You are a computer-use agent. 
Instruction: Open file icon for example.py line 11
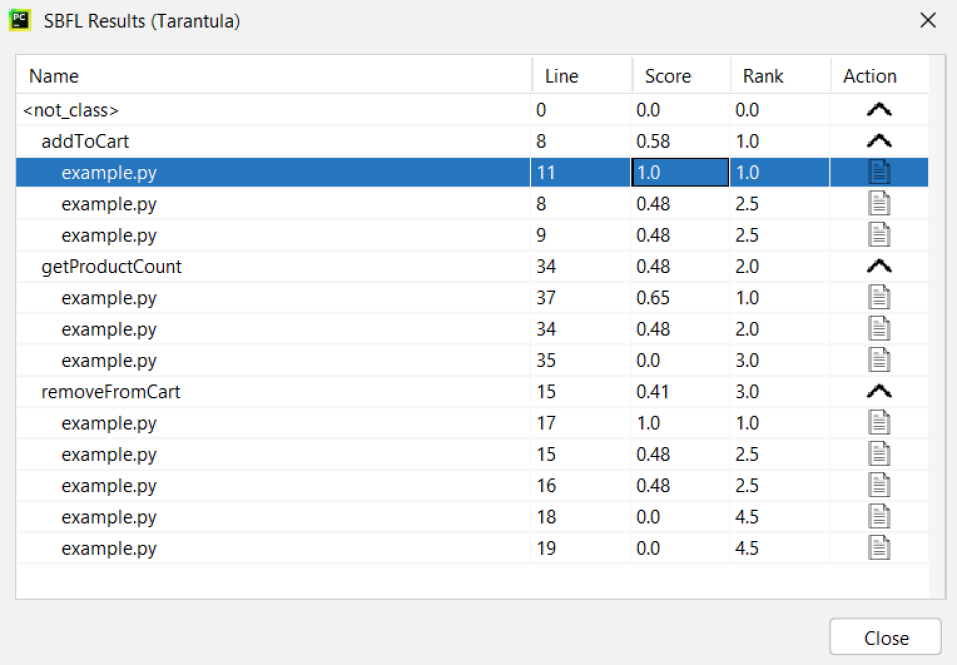(879, 172)
